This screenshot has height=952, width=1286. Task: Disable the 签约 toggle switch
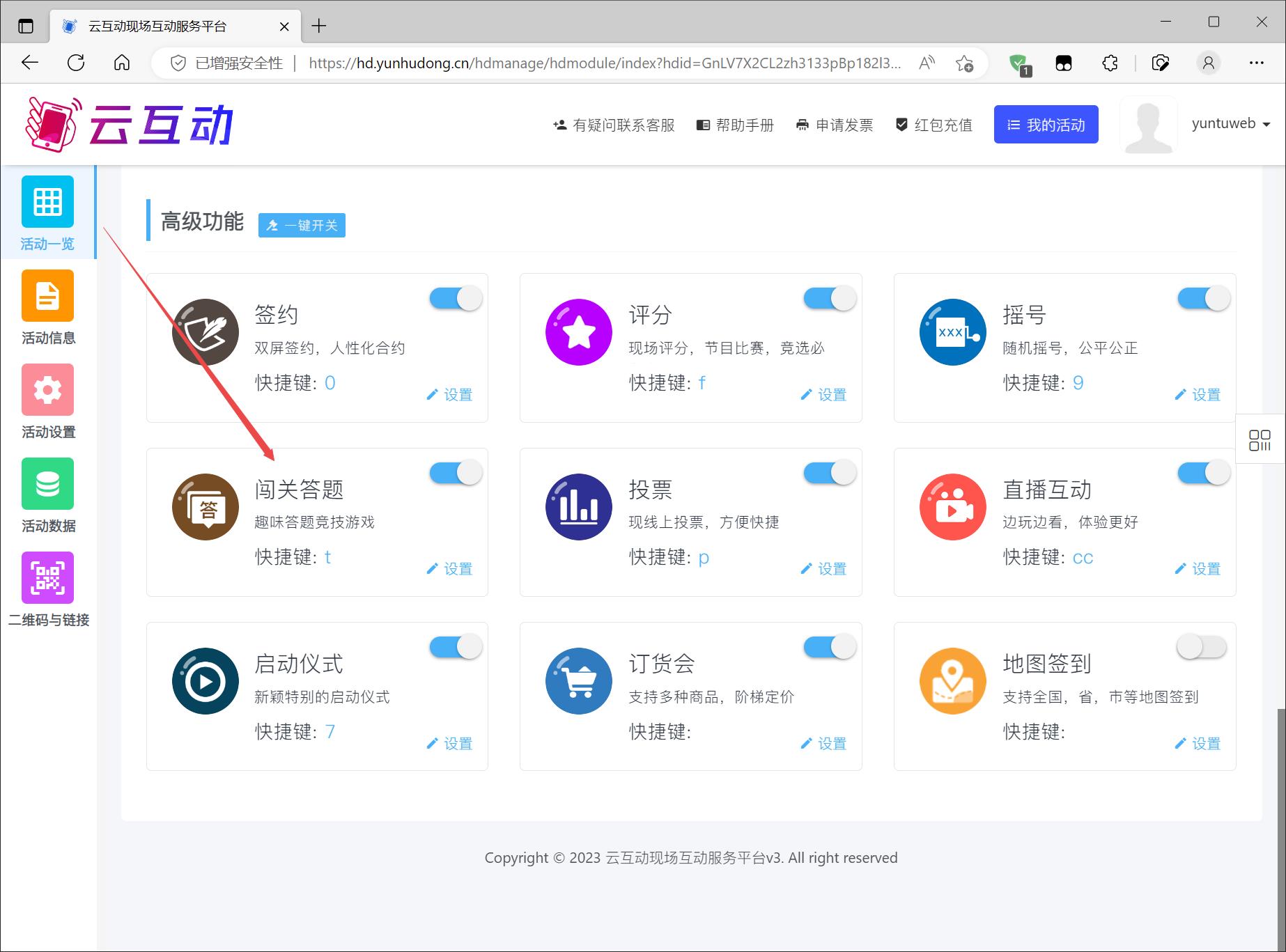pyautogui.click(x=456, y=299)
